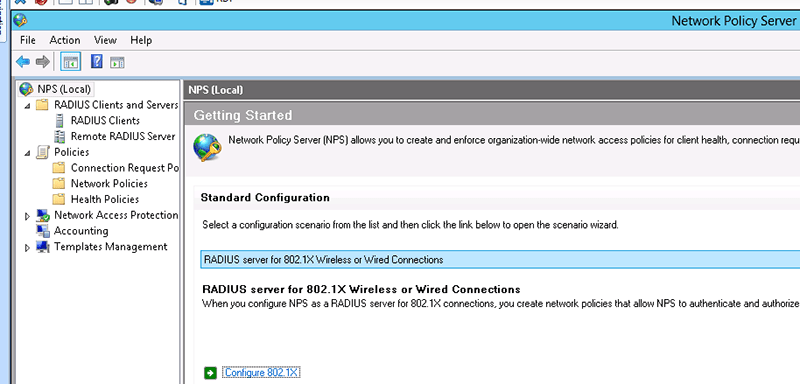Select NPS (Local) root tree item

64,89
